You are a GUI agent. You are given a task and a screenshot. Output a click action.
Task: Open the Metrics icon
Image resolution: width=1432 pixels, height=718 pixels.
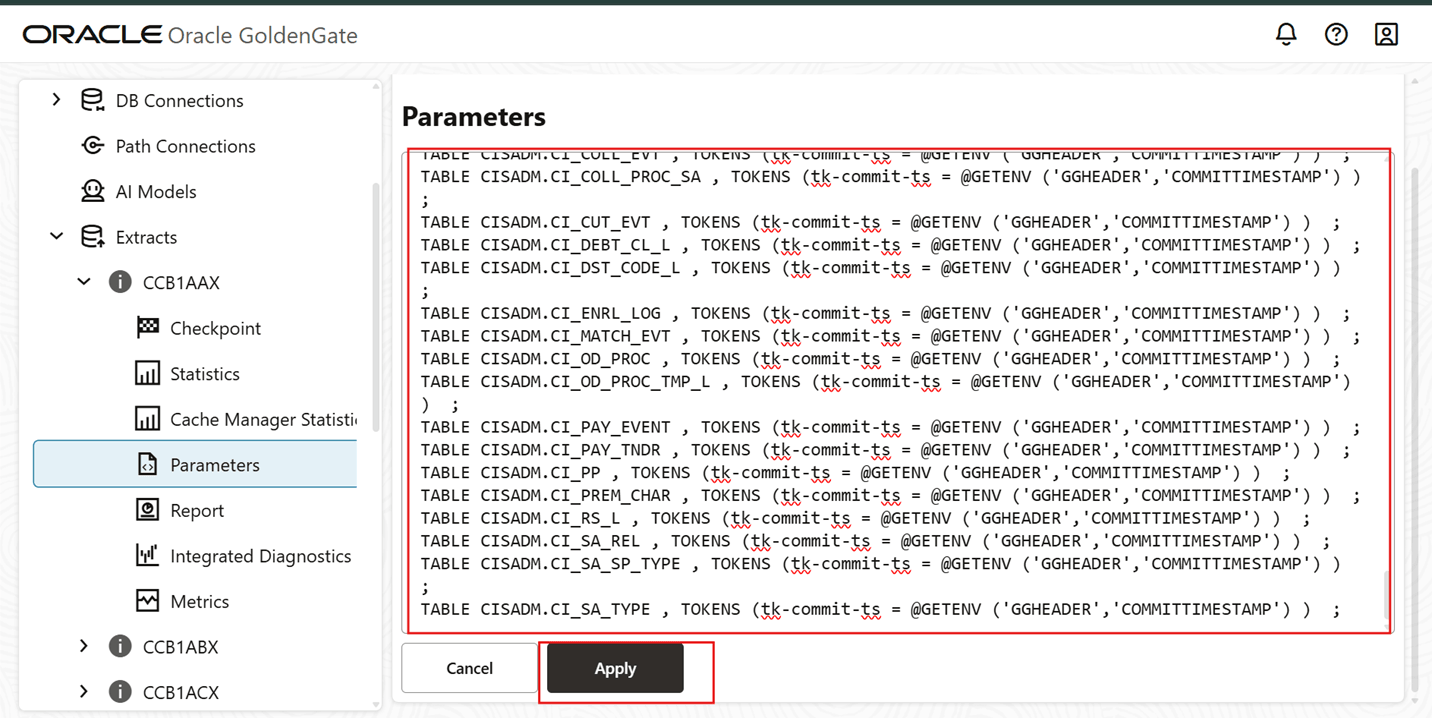[148, 600]
